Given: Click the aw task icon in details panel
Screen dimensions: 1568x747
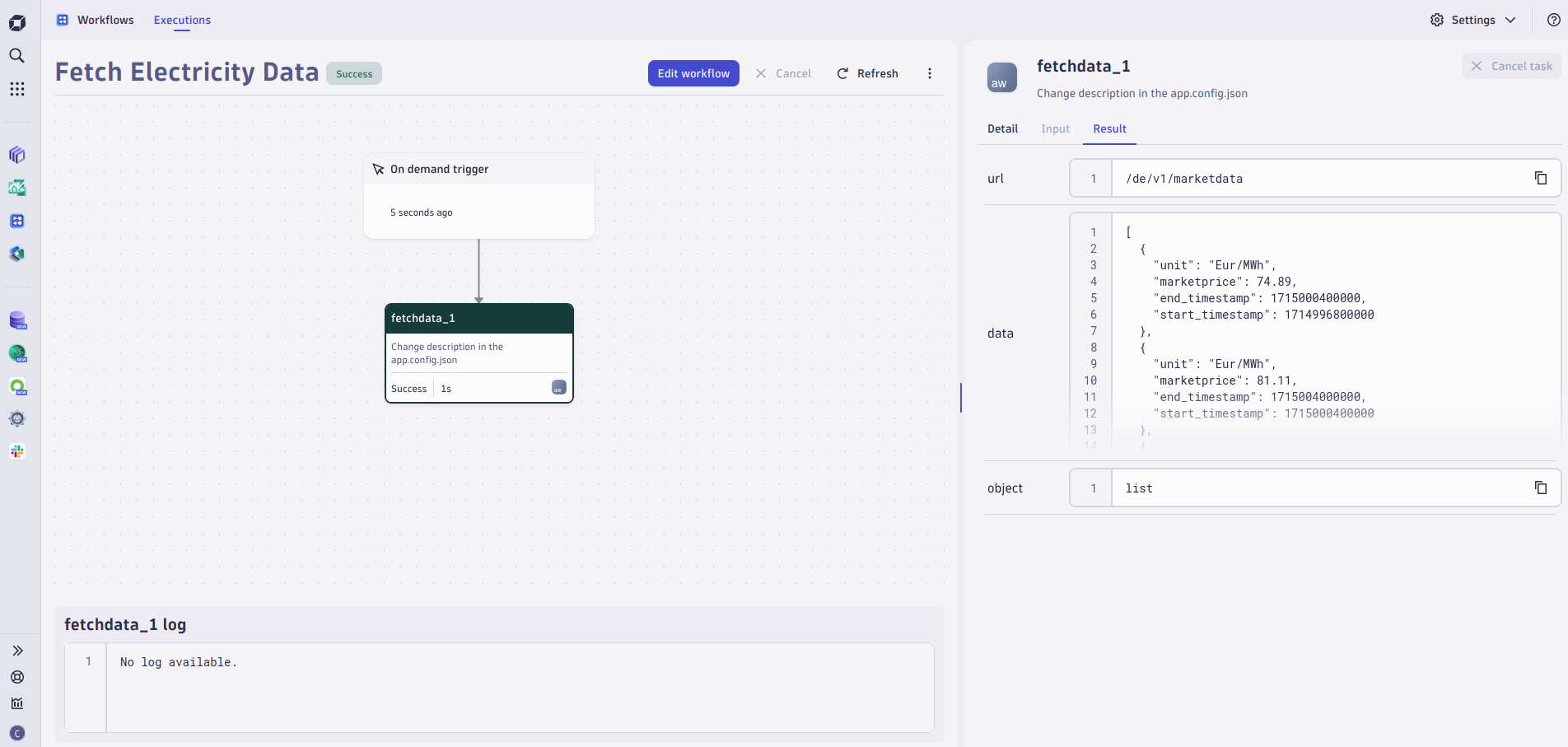Looking at the screenshot, I should 1002,77.
